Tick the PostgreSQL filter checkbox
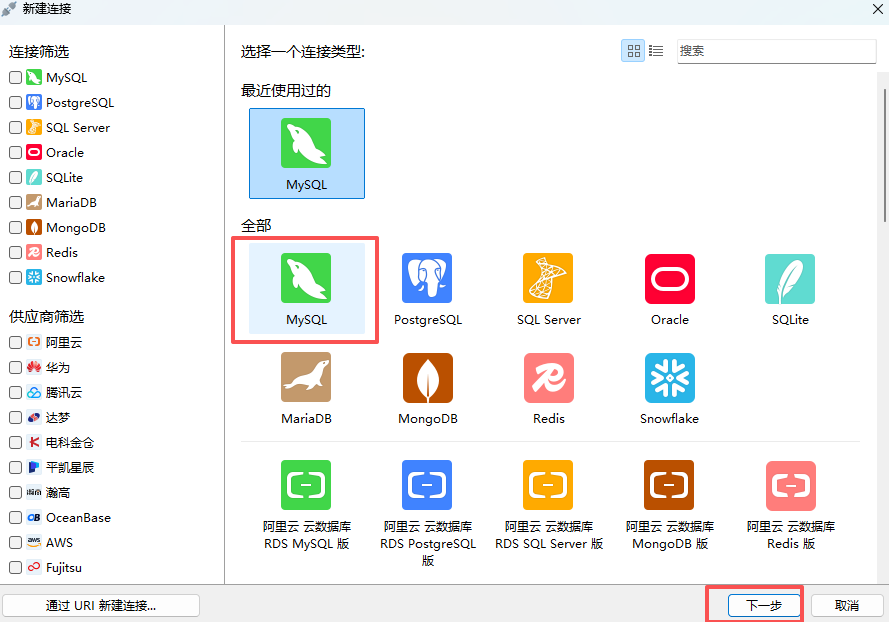 click(15, 103)
